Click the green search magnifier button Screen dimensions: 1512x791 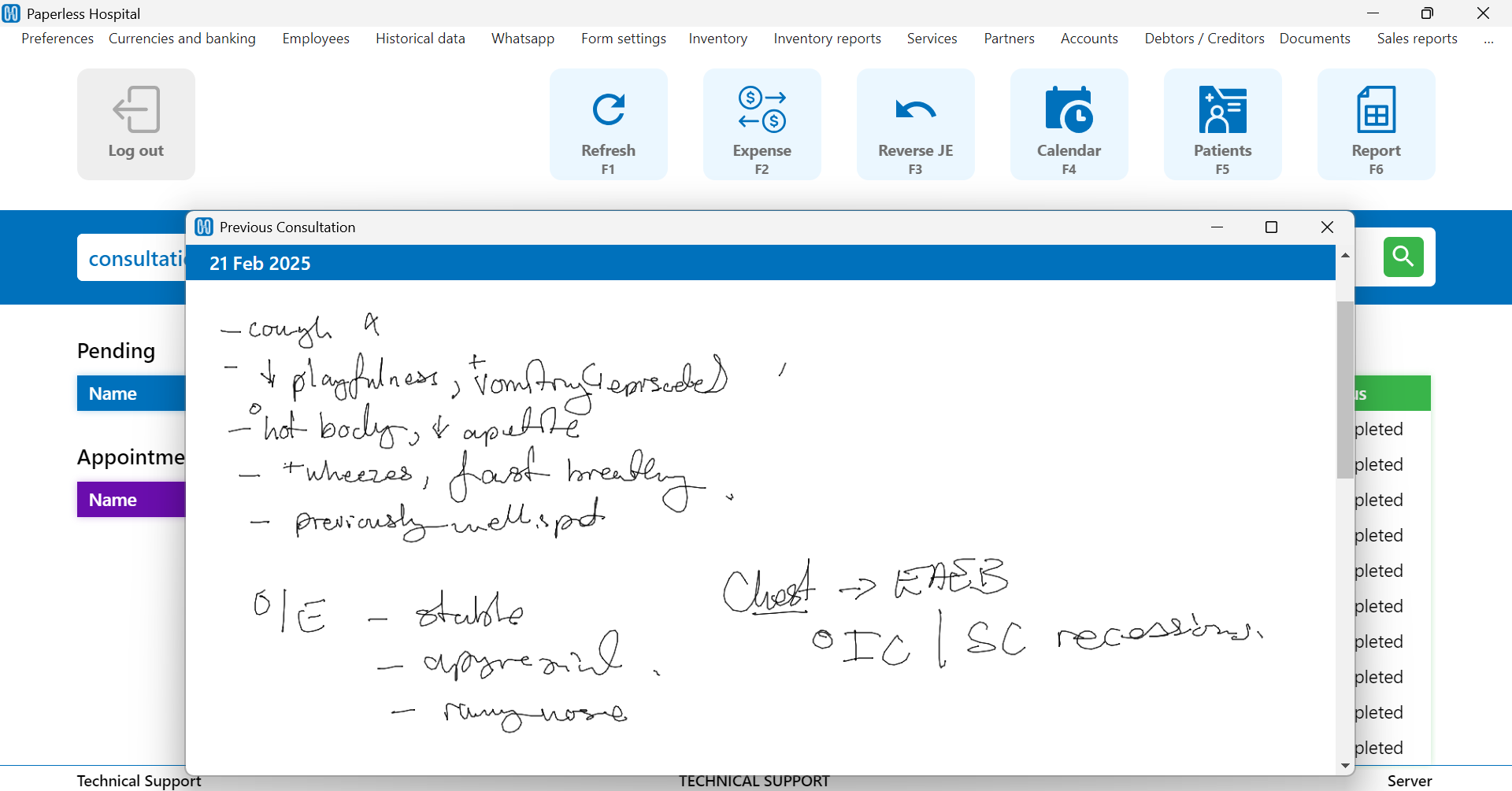(x=1403, y=257)
